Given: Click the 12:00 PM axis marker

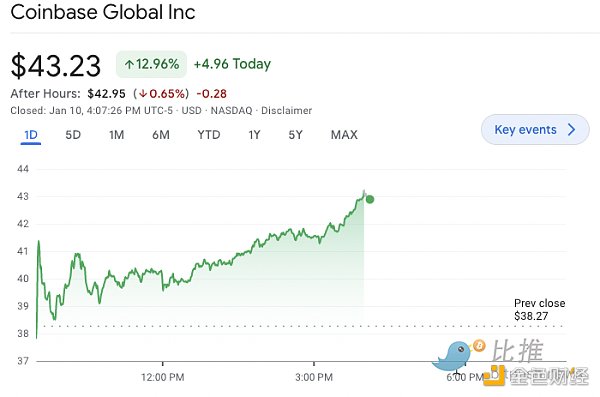Looking at the screenshot, I should point(163,377).
